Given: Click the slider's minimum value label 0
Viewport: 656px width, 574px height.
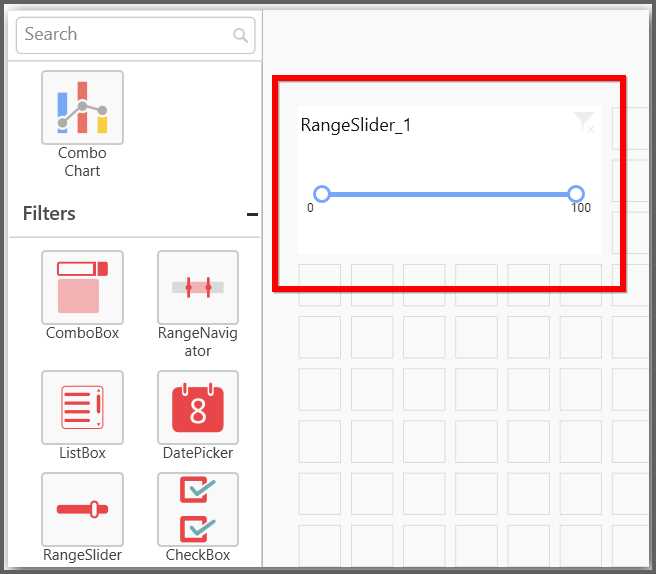Looking at the screenshot, I should click(310, 208).
